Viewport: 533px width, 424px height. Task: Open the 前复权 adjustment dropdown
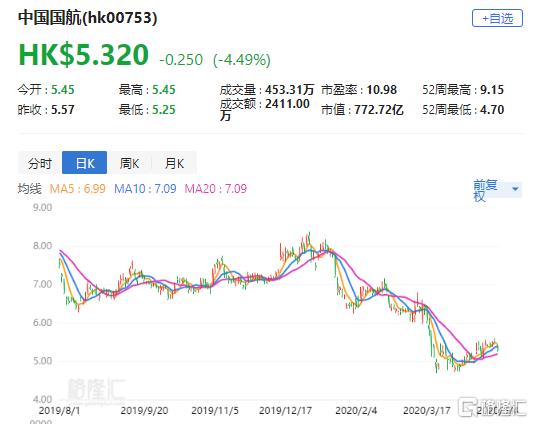pos(497,190)
